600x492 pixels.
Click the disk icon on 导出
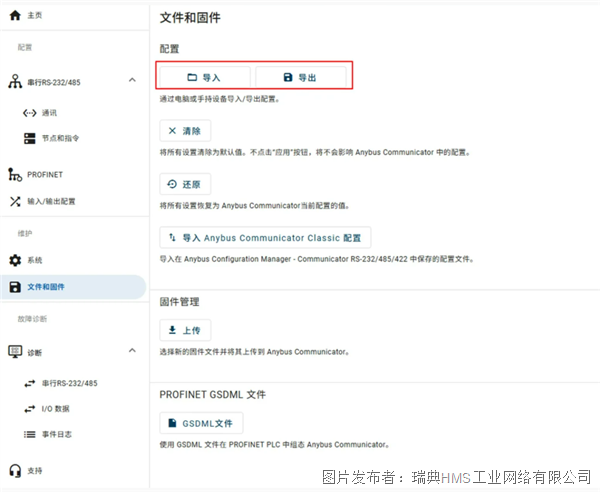click(288, 77)
